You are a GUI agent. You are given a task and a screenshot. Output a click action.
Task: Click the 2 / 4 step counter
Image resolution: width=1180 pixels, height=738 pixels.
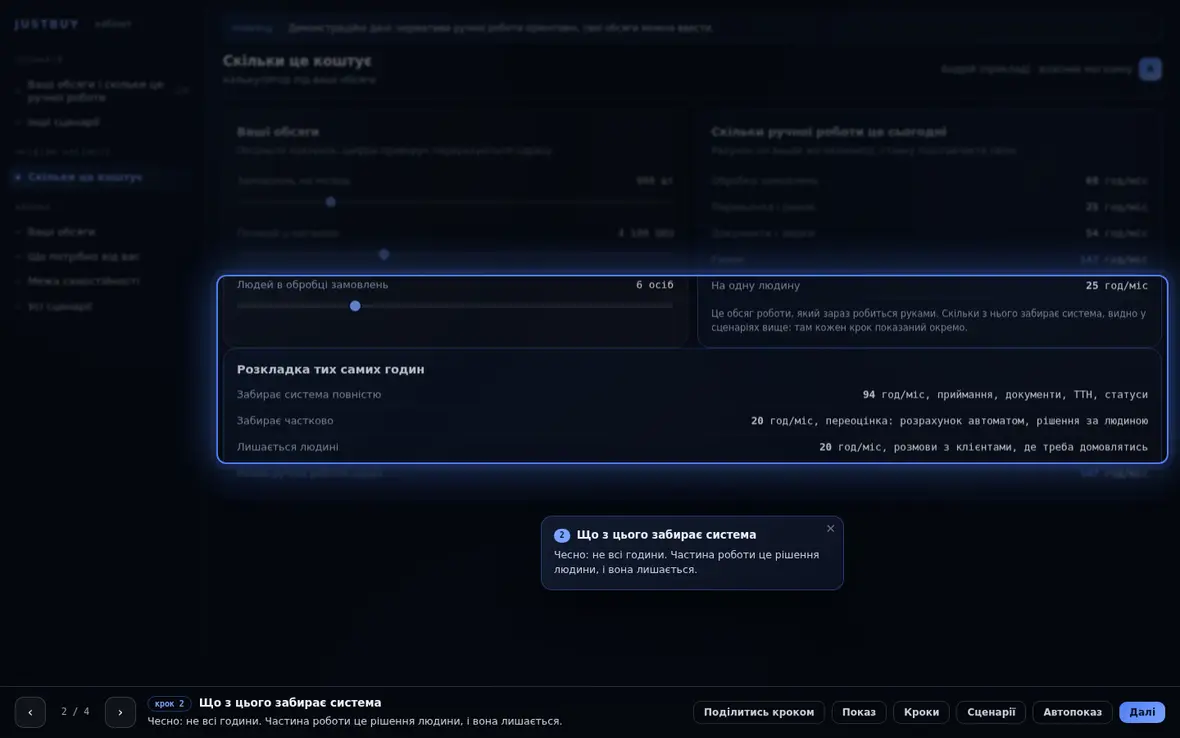pyautogui.click(x=75, y=712)
